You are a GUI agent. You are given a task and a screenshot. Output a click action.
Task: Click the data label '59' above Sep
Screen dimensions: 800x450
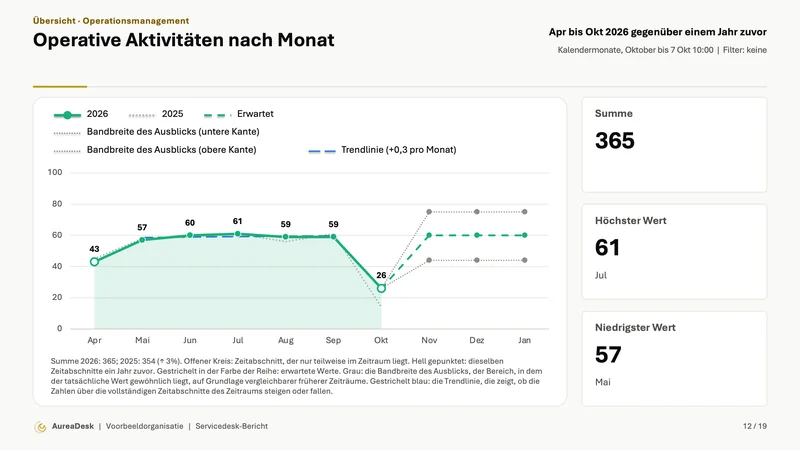pyautogui.click(x=333, y=224)
